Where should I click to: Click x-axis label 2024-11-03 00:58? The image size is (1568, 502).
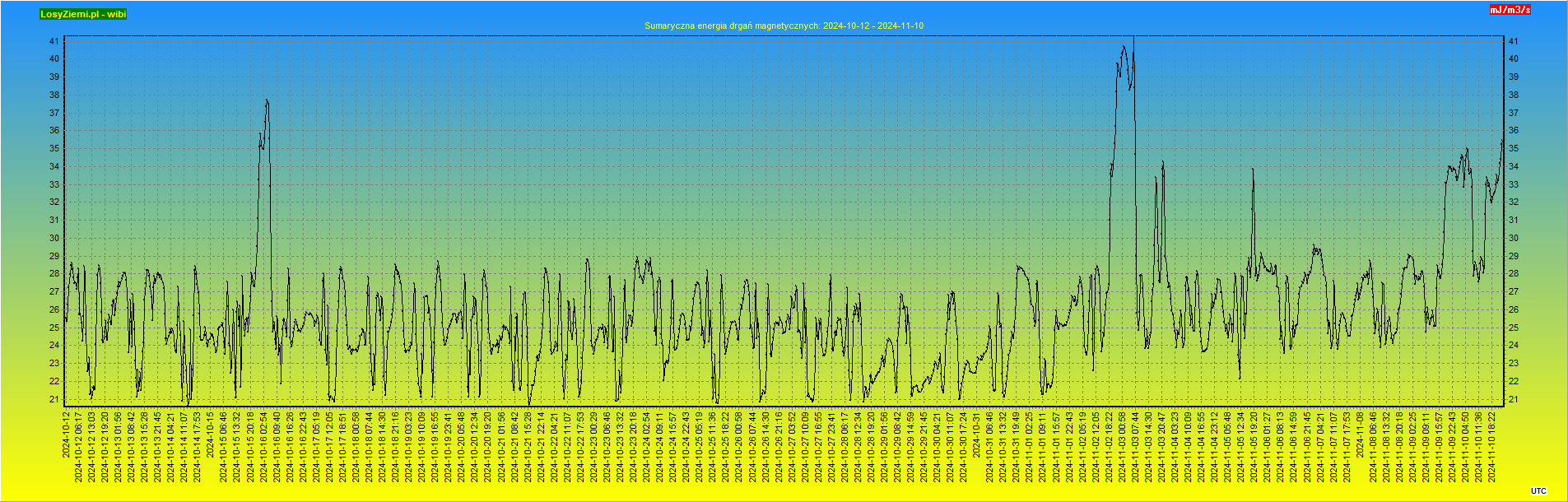(x=1122, y=447)
